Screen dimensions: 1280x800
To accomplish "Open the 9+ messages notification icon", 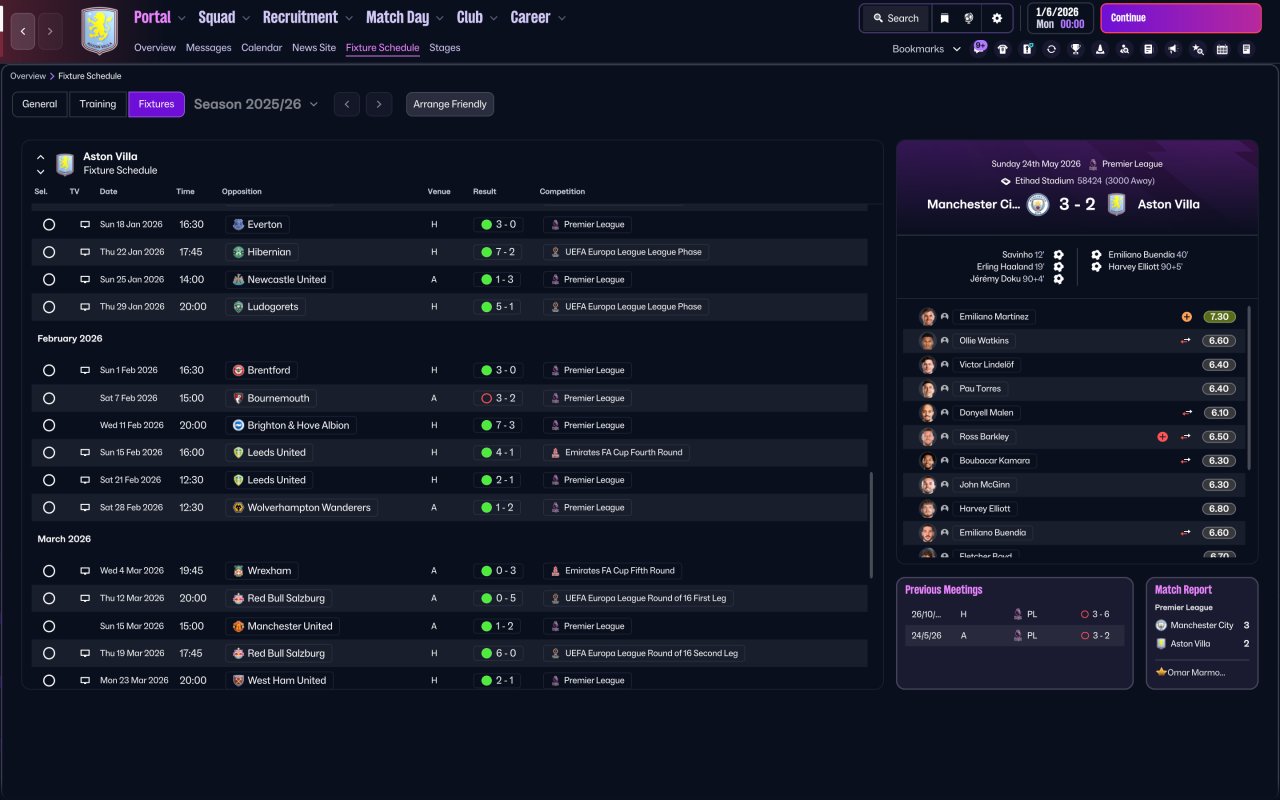I will (979, 48).
